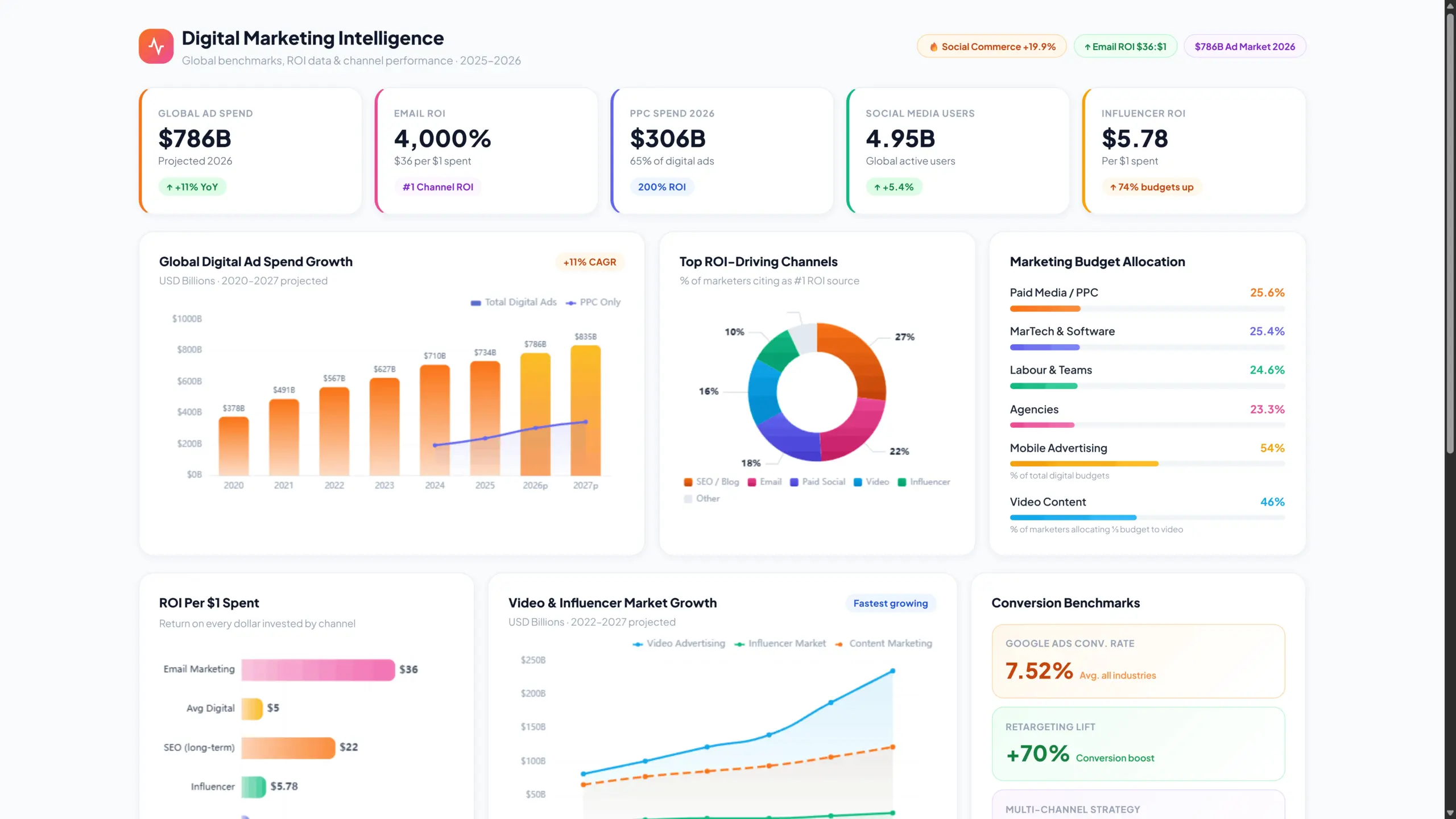1456x819 pixels.
Task: Click the Influencer $5.78 bar
Action: coord(254,787)
